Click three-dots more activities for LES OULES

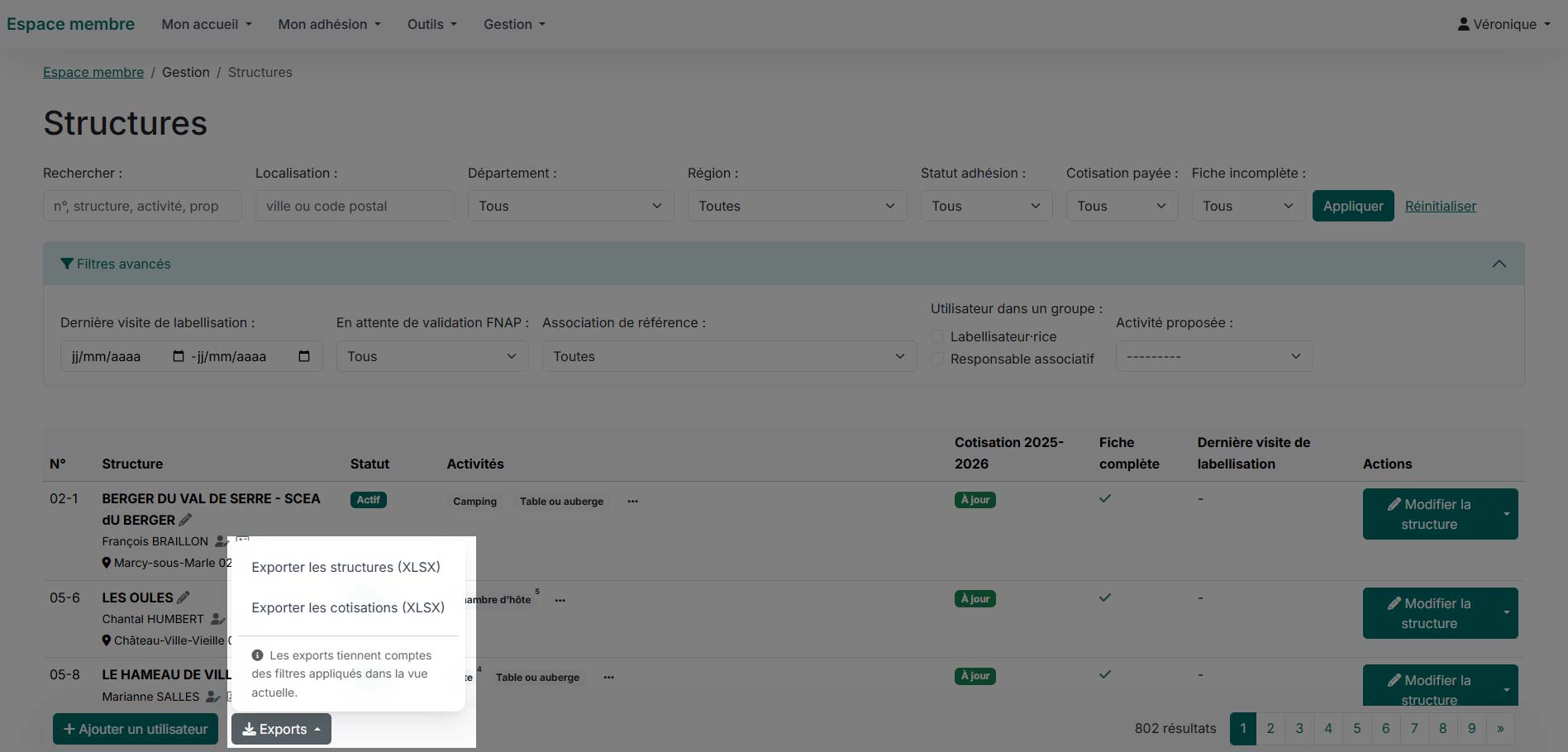tap(560, 601)
